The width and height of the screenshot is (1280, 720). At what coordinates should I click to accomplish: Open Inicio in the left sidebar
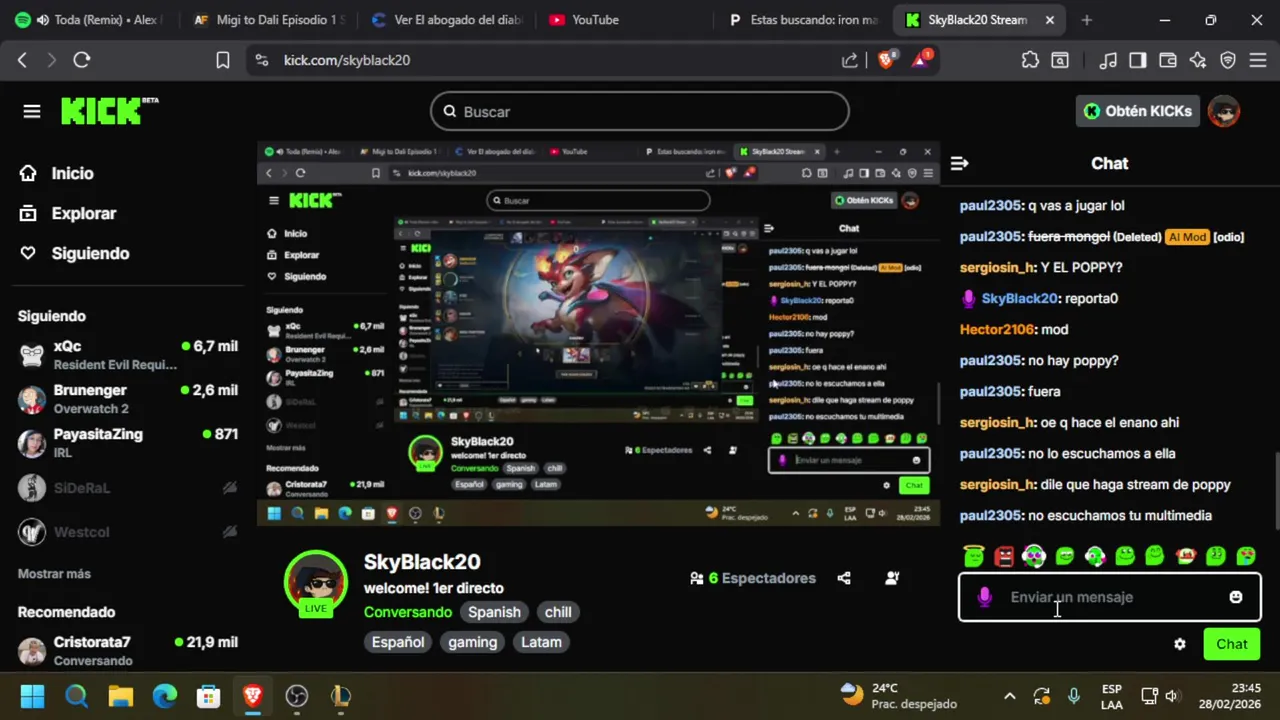72,173
